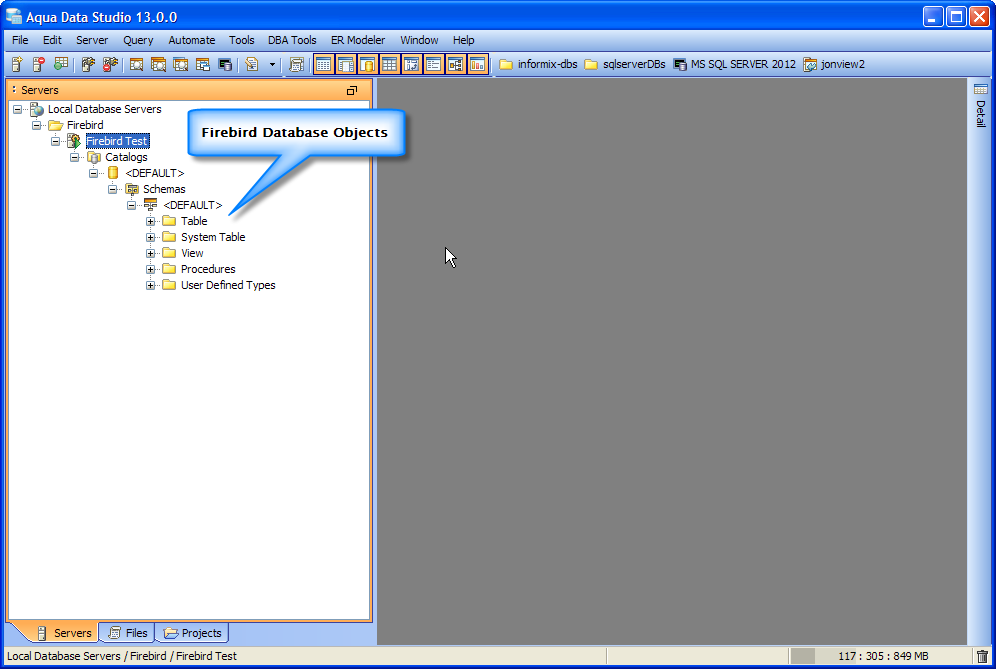
Task: Open the ER Modeler menu
Action: pyautogui.click(x=358, y=40)
